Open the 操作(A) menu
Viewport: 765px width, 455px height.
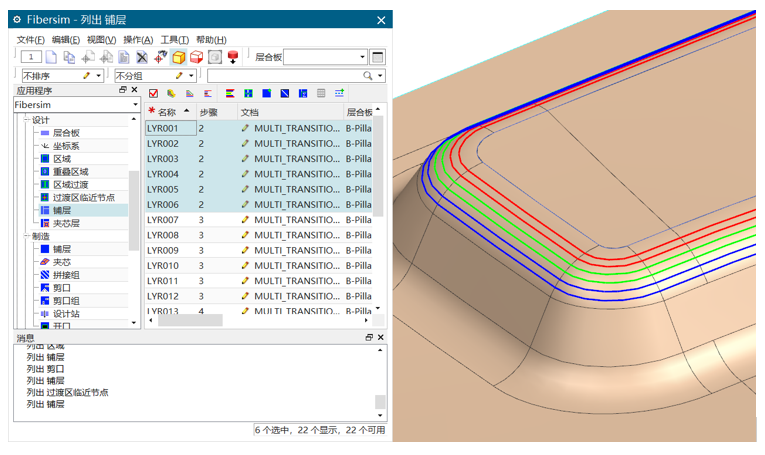pyautogui.click(x=138, y=40)
